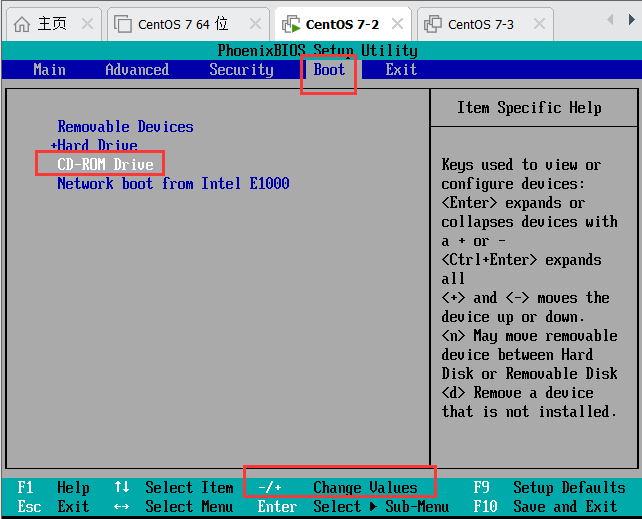
Task: Show more tabs with the right arrow
Action: 631,19
